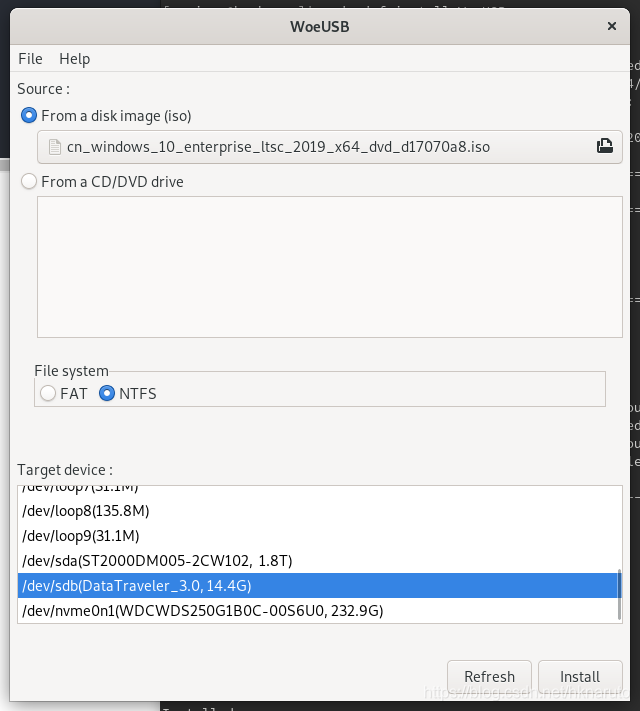Select /dev/loop9(31.1M) target device
The image size is (640, 711).
coord(318,536)
